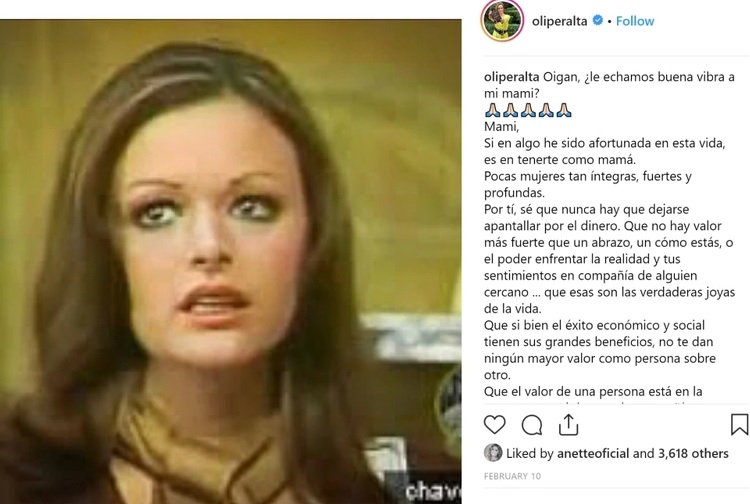Click the small liker avatar beside Liked by

(x=493, y=453)
